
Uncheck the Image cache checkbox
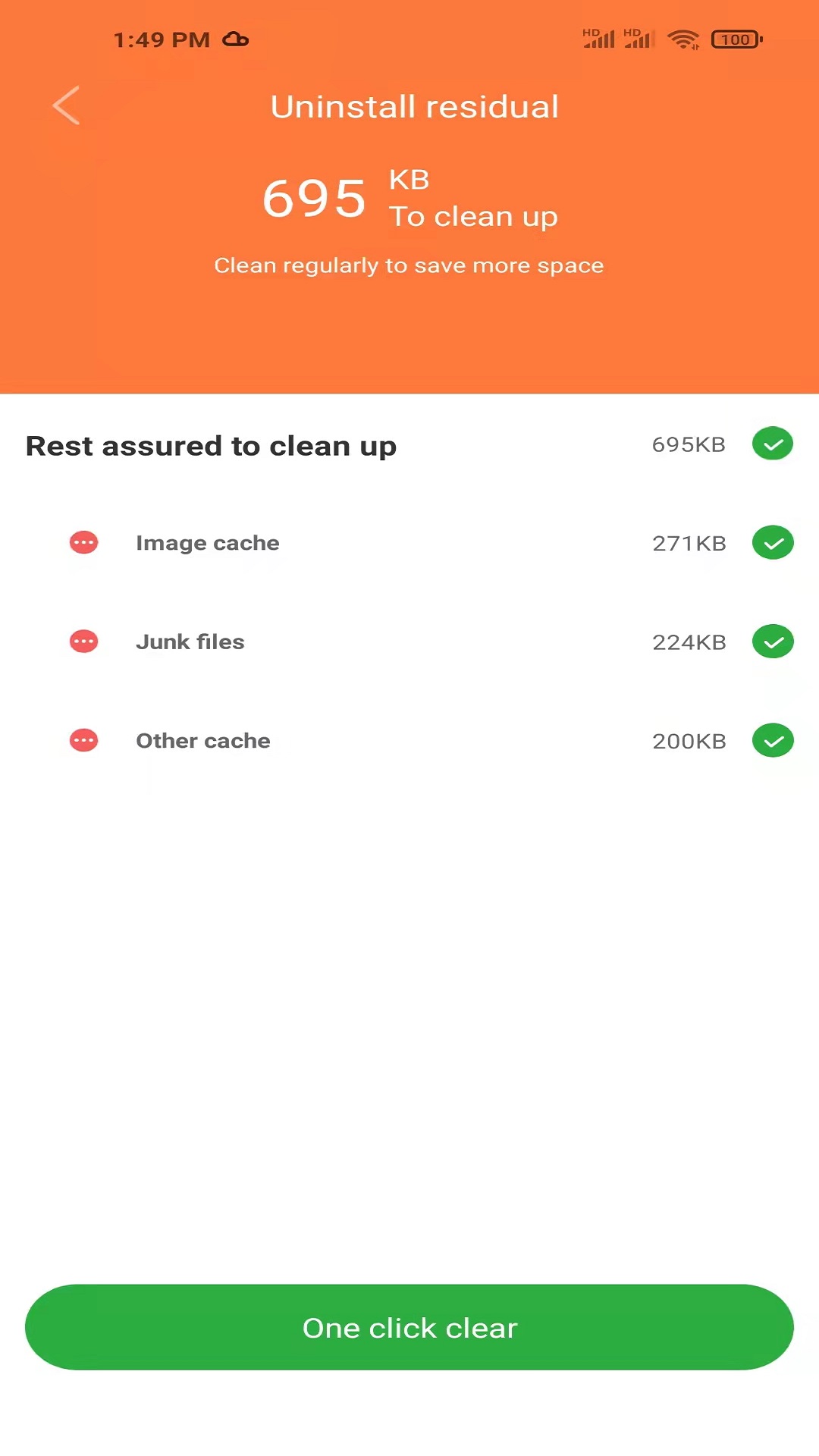click(772, 542)
